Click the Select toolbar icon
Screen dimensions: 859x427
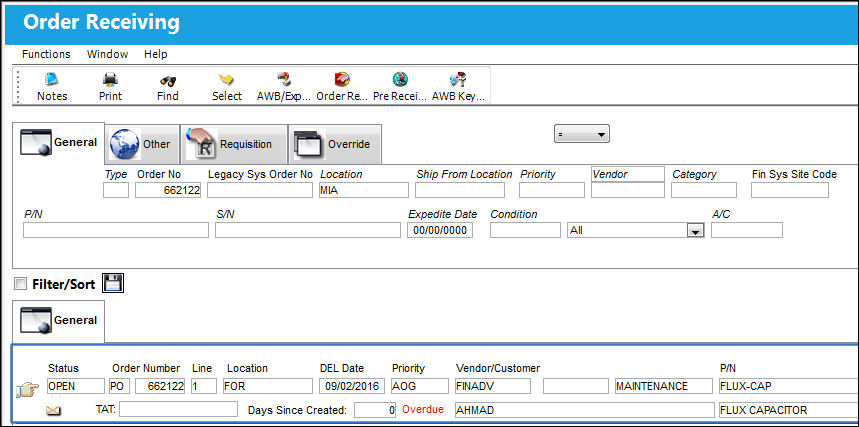[x=227, y=87]
